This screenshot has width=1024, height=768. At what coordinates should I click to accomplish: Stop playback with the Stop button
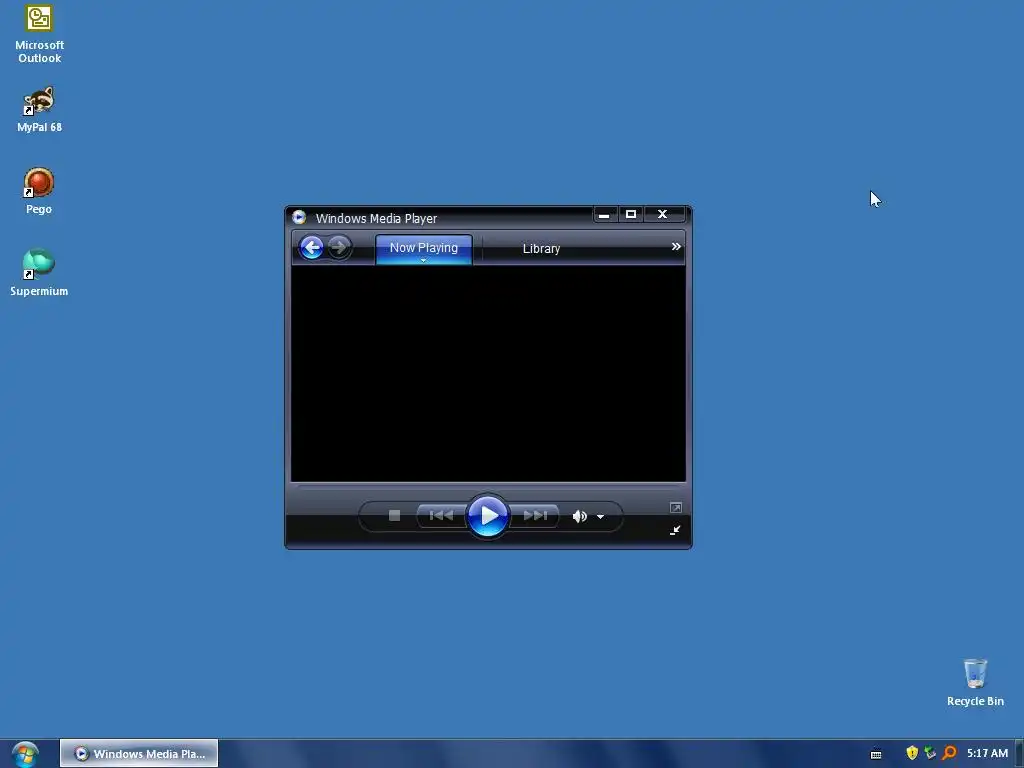coord(394,516)
